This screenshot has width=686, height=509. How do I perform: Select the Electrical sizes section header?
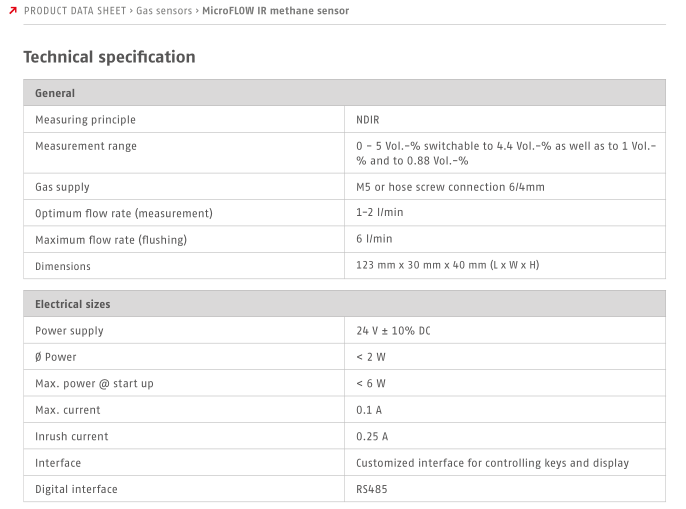point(344,304)
